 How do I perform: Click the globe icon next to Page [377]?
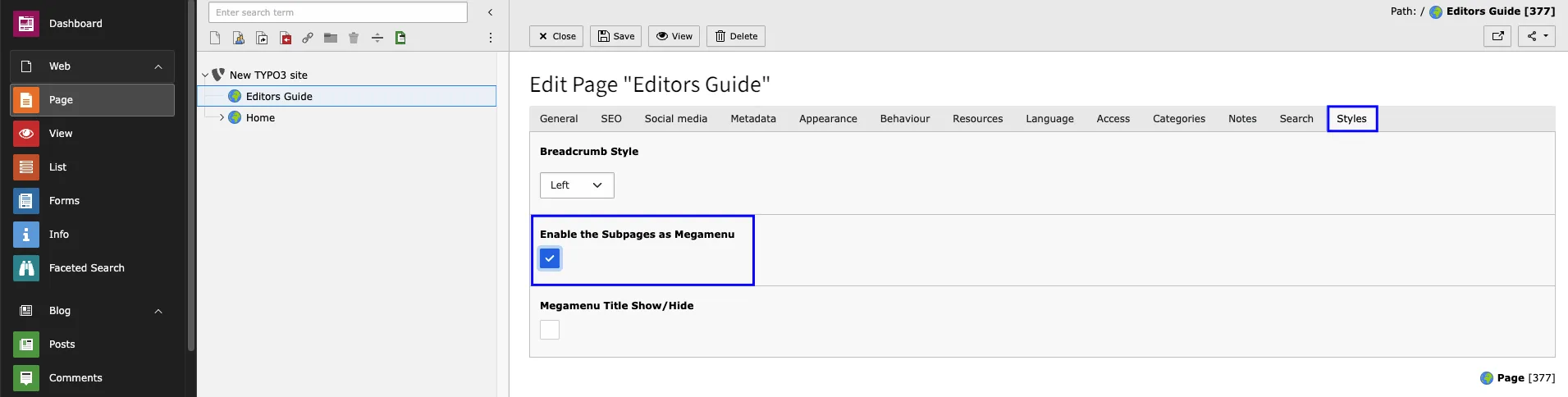click(1487, 378)
